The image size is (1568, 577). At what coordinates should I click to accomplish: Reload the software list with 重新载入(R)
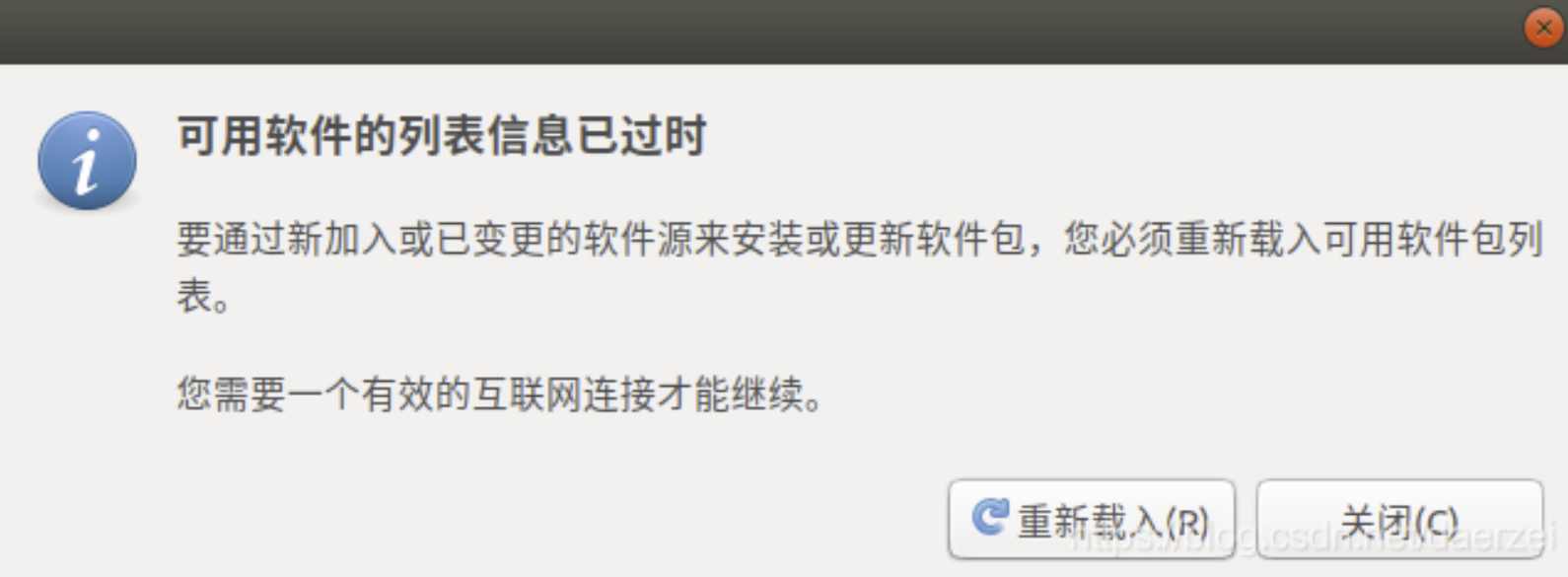(1092, 519)
